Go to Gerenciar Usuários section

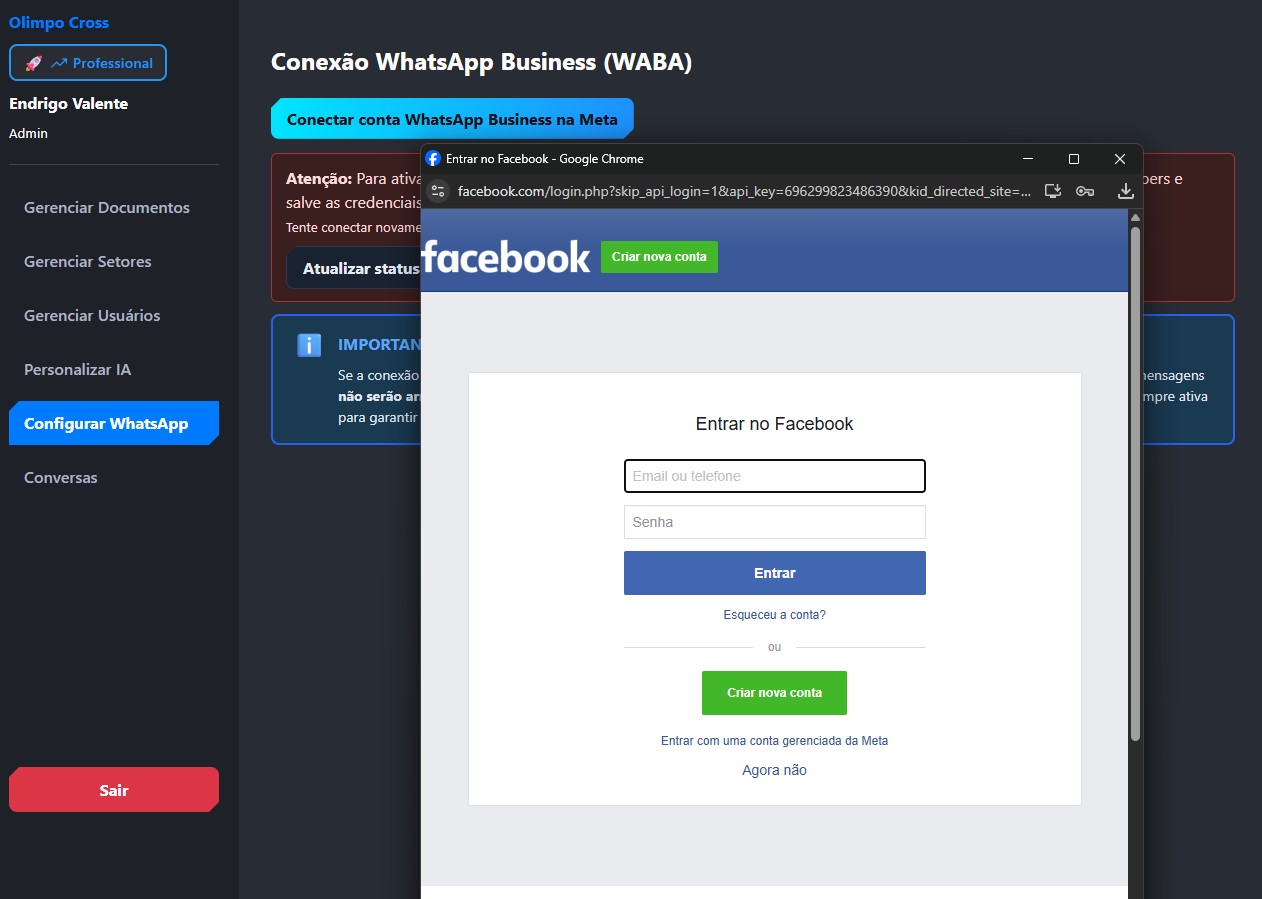click(92, 316)
